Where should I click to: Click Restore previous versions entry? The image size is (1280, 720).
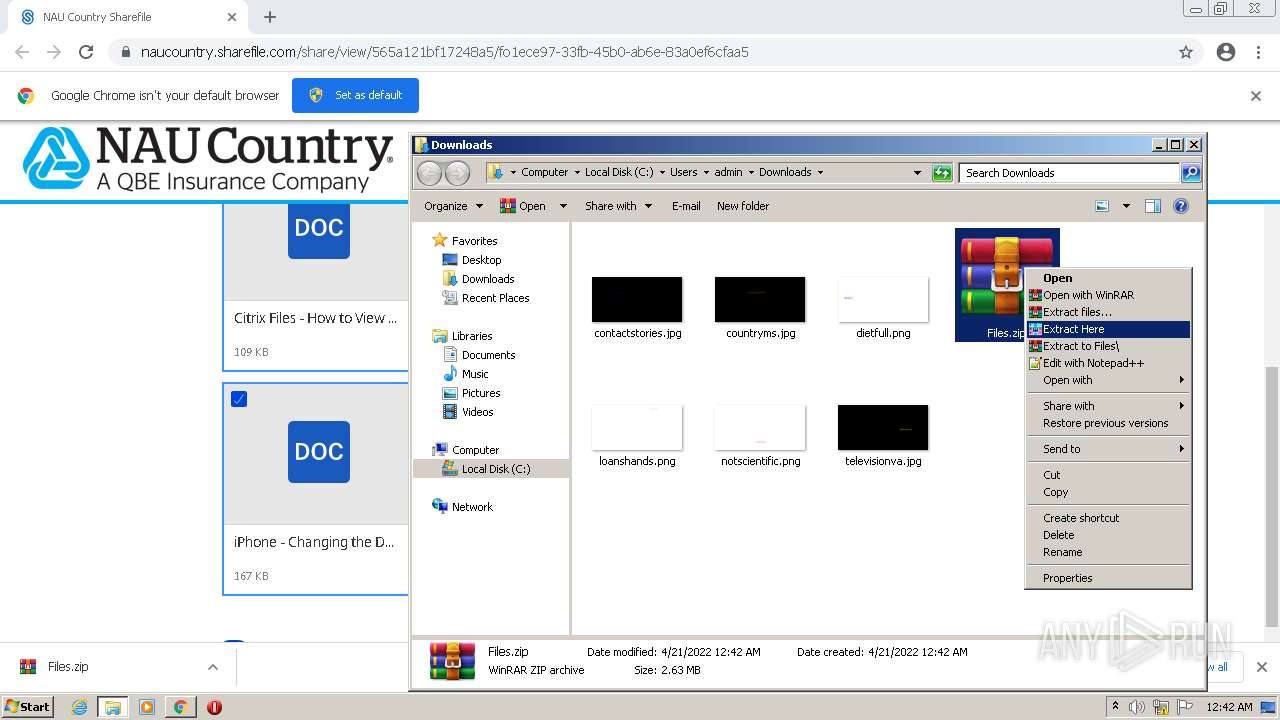tap(1108, 423)
